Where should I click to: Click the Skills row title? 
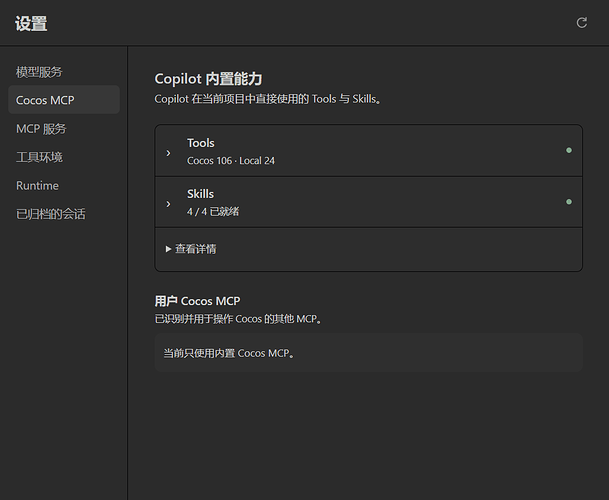200,194
